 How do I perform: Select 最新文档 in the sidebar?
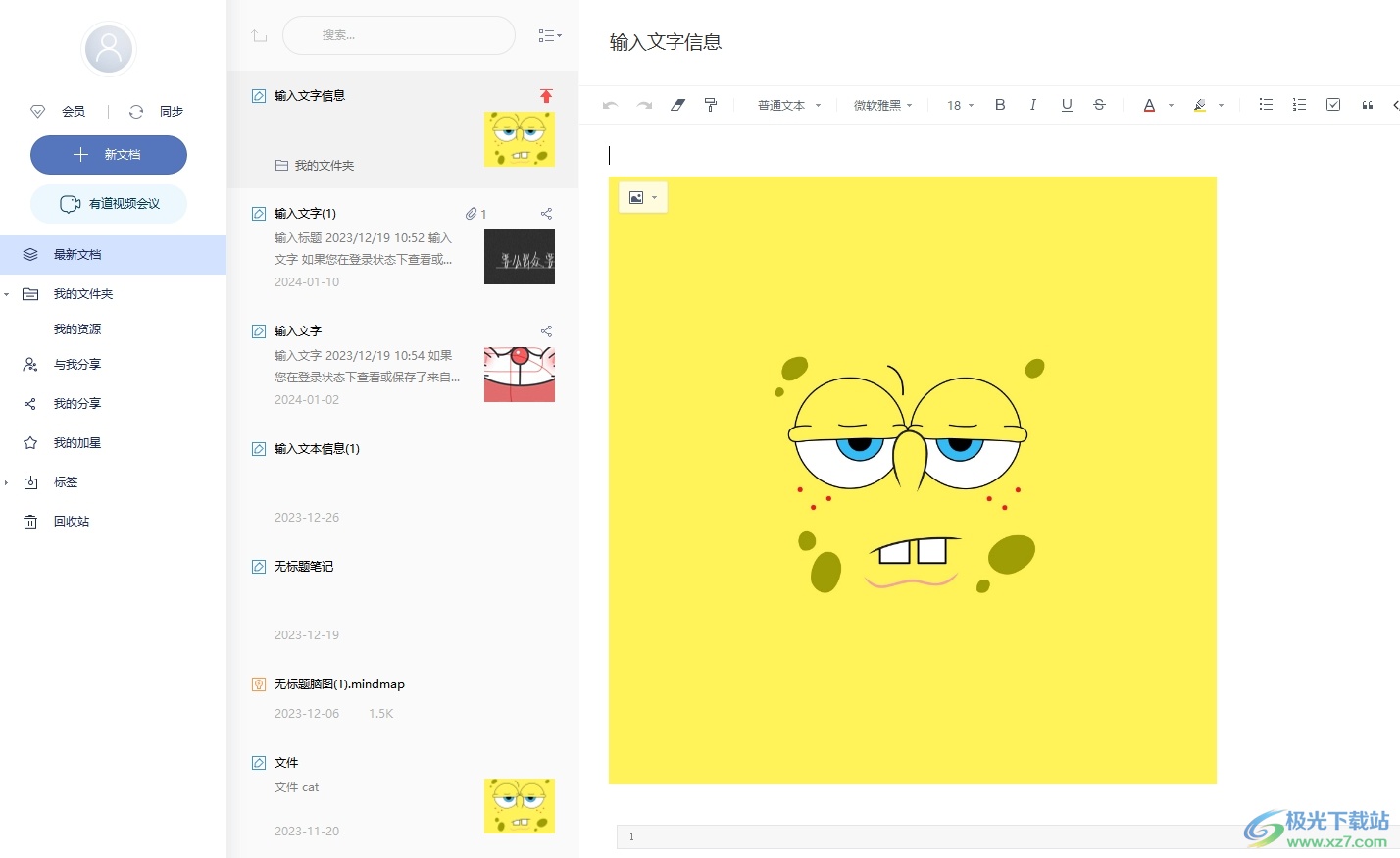click(x=113, y=255)
